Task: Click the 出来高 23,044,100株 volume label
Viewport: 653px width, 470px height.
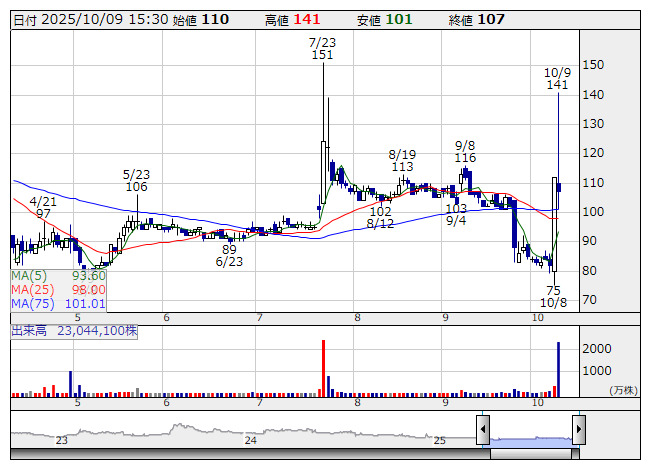Action: (74, 331)
